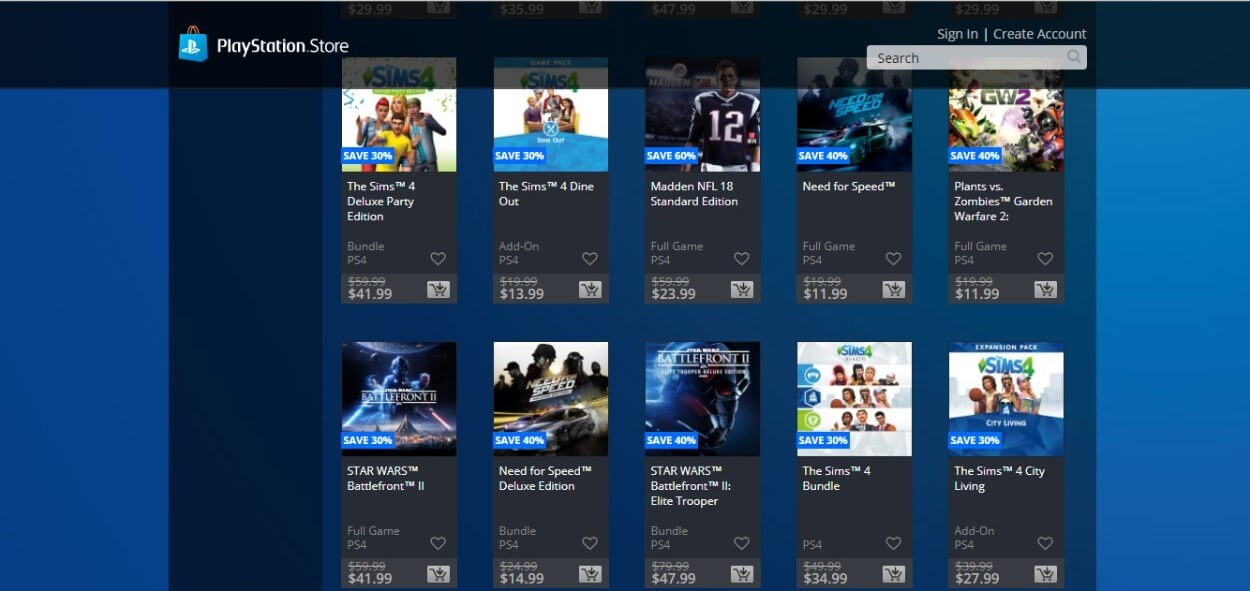Add Madden NFL 18 Standard Edition to cart
This screenshot has height=591, width=1250.
coord(741,290)
